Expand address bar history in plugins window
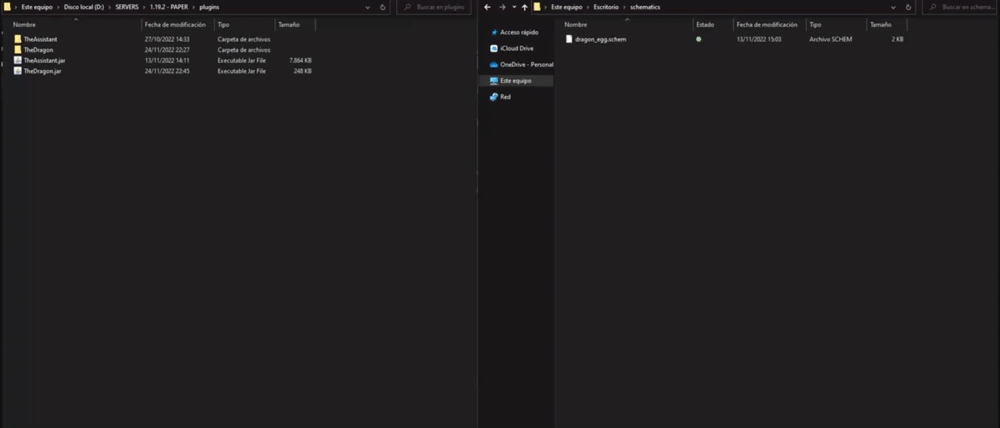The image size is (1000, 428). (x=368, y=7)
